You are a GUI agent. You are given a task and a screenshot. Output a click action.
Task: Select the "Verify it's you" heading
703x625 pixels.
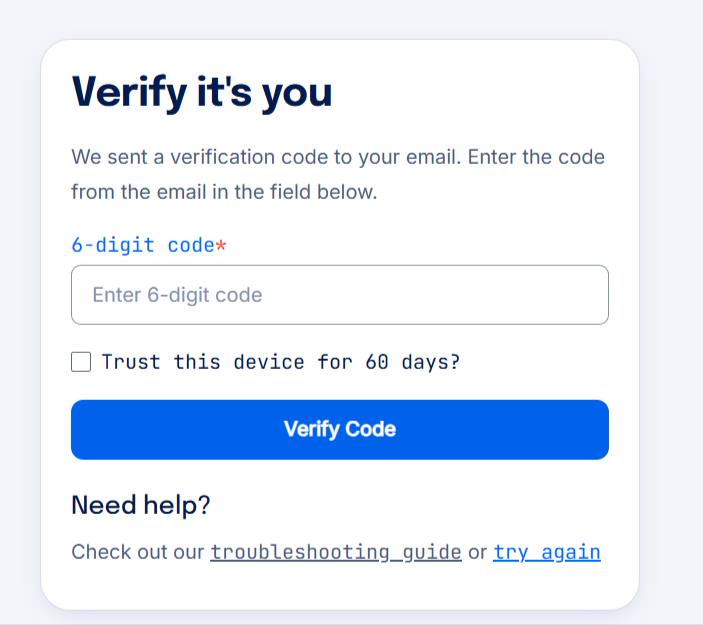(x=202, y=92)
